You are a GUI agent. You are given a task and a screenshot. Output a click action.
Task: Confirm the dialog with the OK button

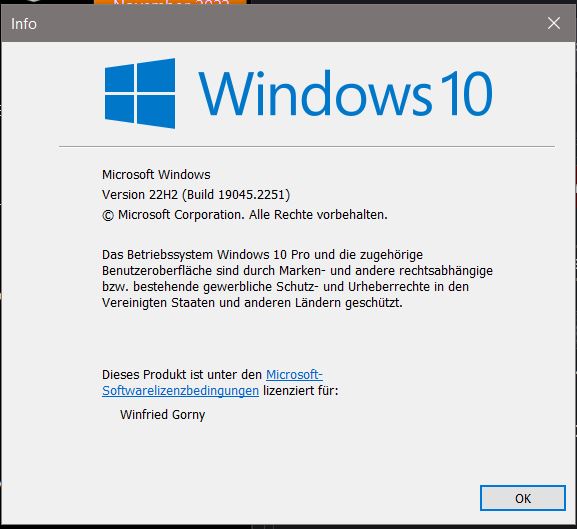[x=523, y=498]
